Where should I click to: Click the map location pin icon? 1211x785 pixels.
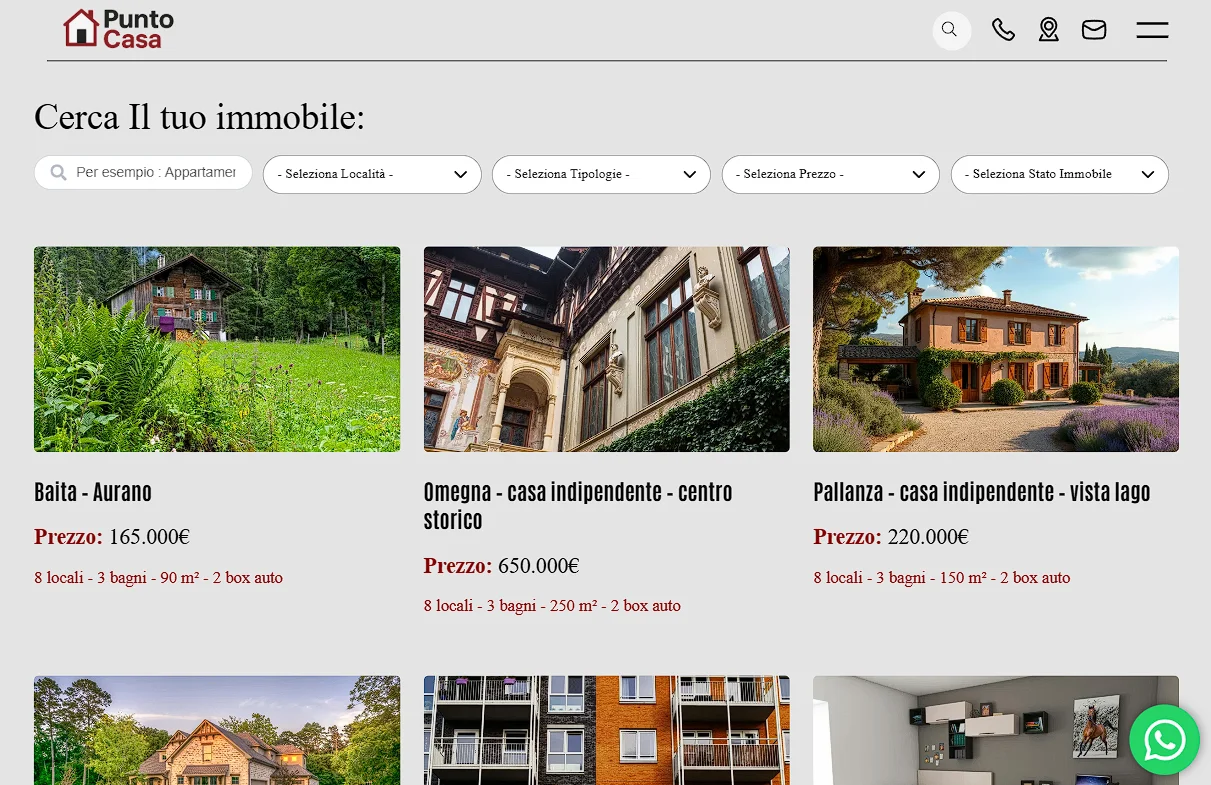click(1048, 30)
